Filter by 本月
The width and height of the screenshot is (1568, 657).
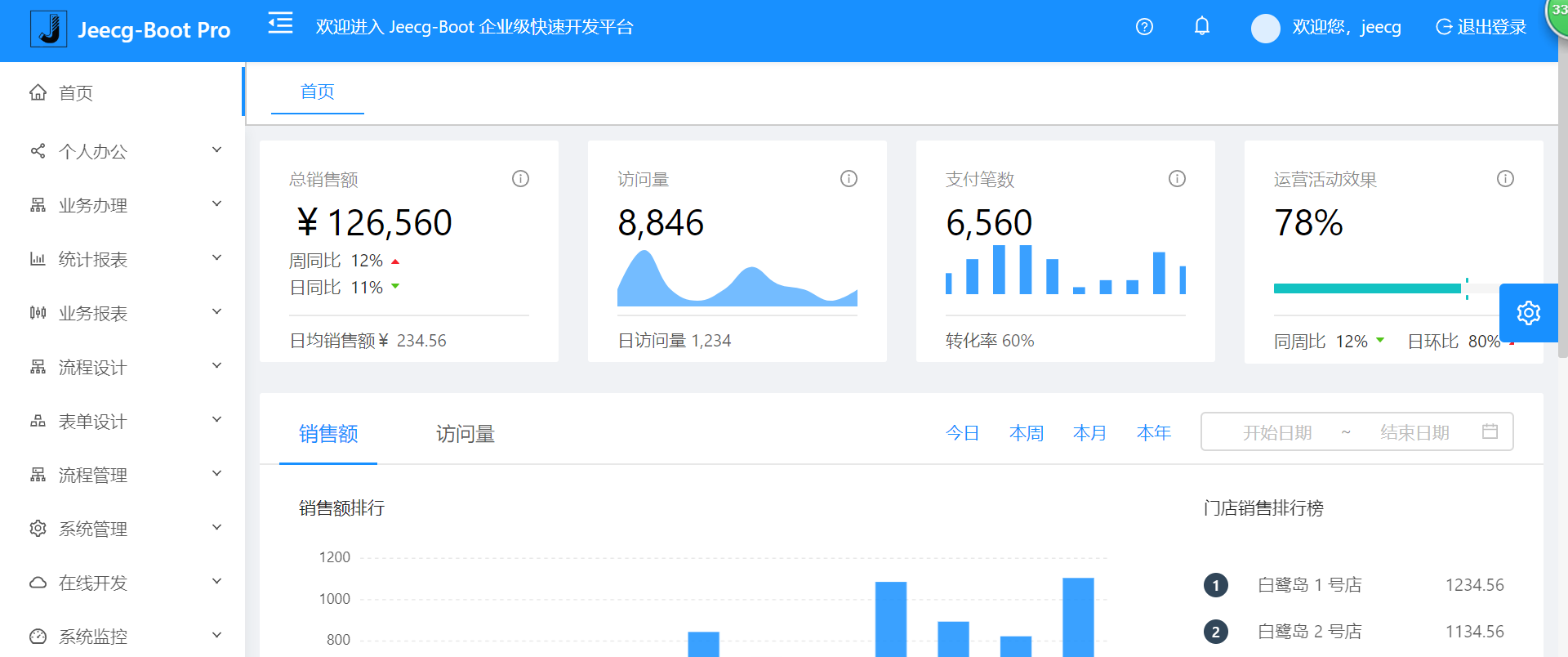(1089, 432)
